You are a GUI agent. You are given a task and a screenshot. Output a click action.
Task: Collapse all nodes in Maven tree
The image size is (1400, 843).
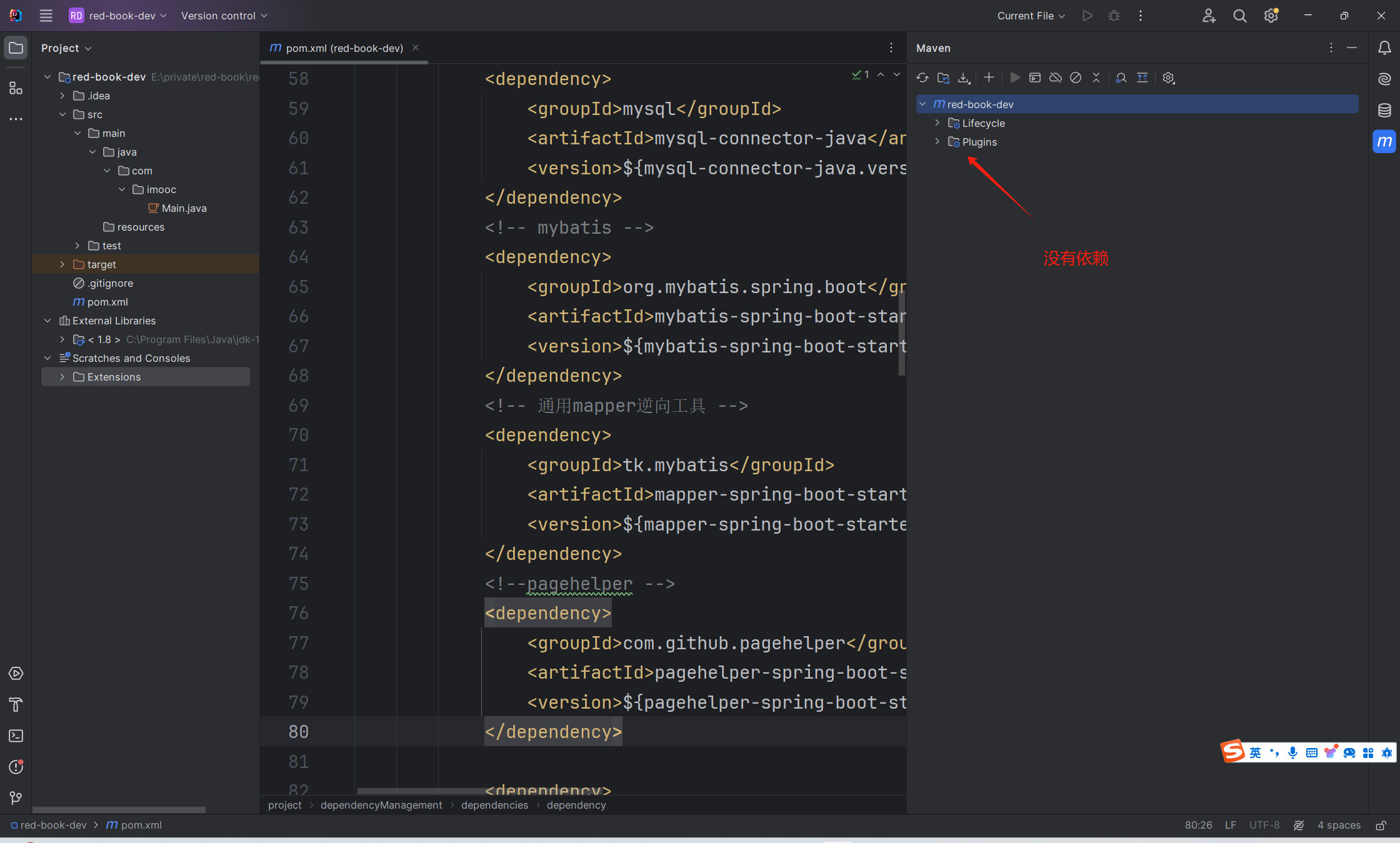pos(1096,77)
